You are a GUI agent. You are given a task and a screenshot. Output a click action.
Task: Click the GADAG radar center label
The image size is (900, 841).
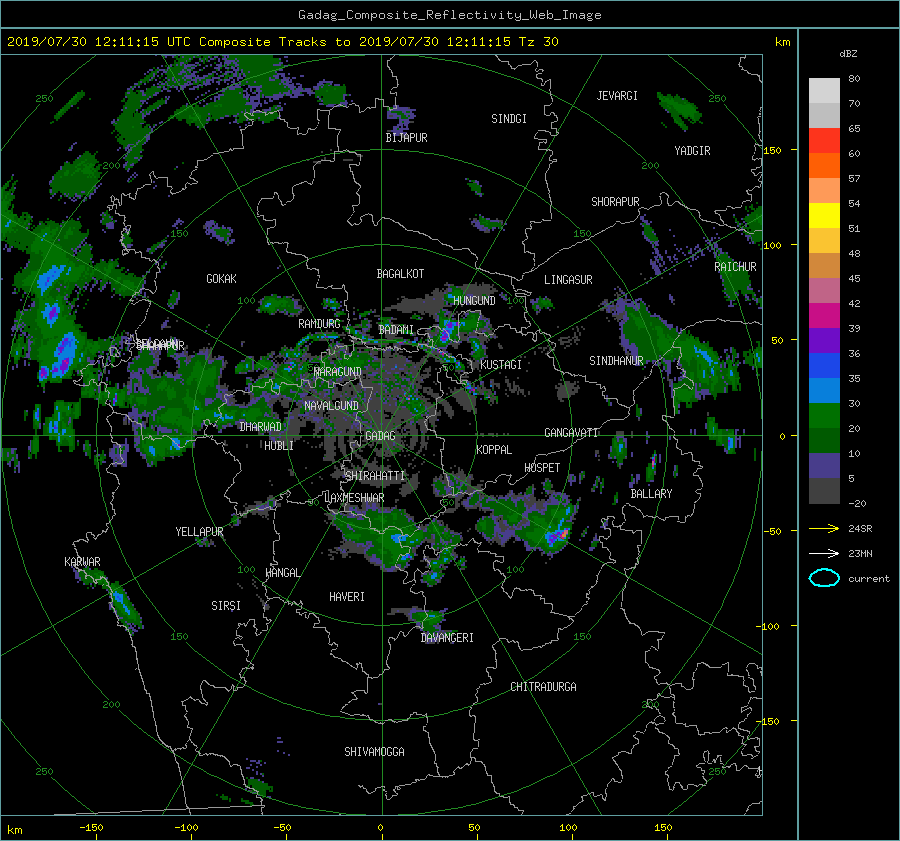click(381, 436)
